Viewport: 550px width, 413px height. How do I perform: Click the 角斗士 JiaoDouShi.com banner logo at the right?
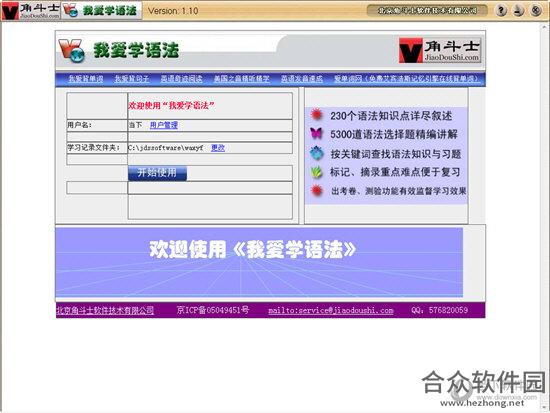pos(440,50)
